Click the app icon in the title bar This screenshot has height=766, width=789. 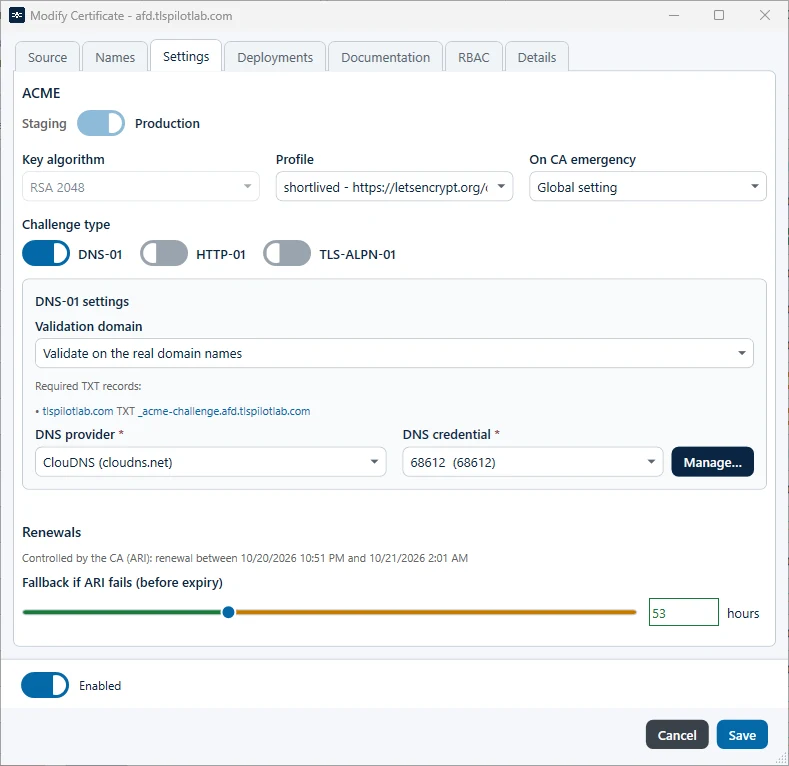(17, 16)
